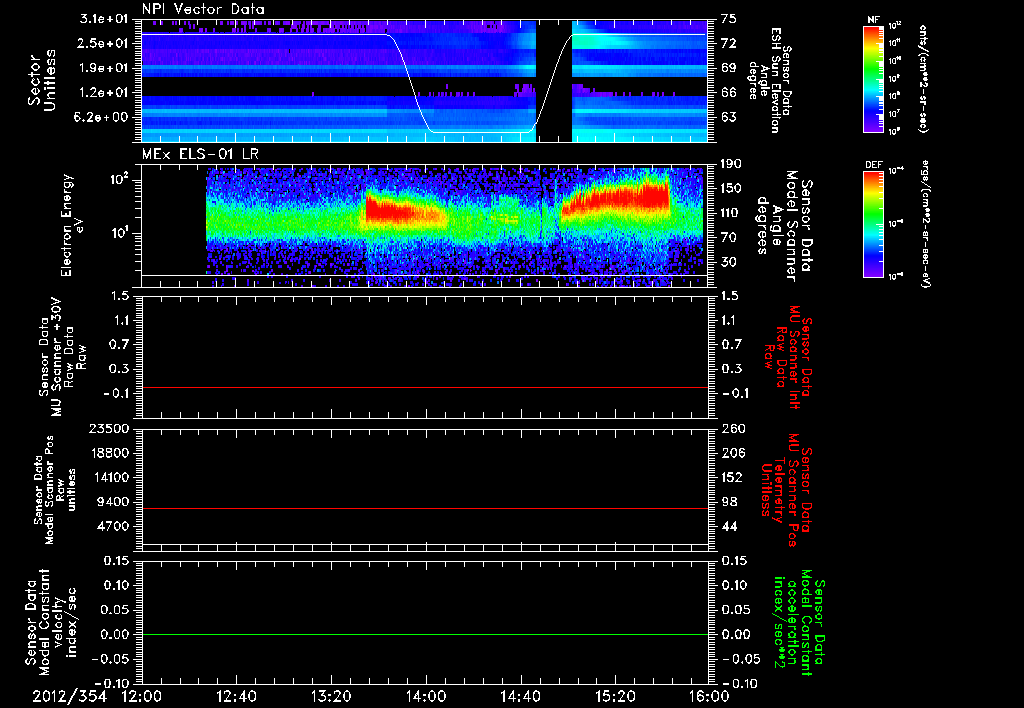Click the 75 degree elevation tick
This screenshot has height=708, width=1024.
729,19
